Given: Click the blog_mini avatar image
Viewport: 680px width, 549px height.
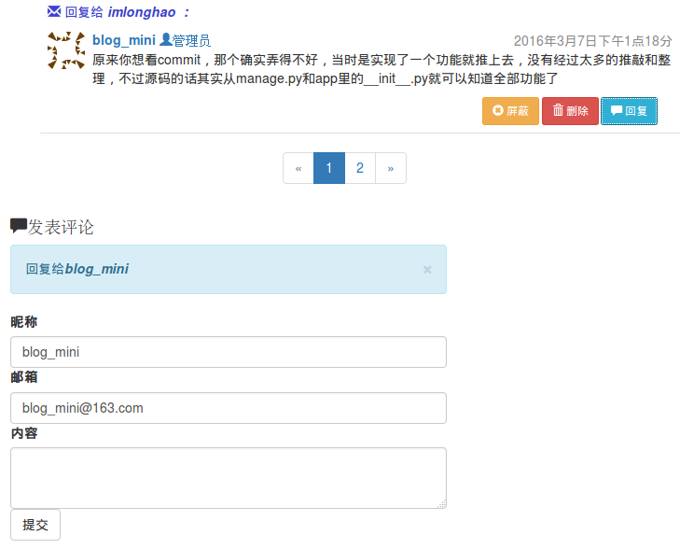Looking at the screenshot, I should pos(66,50).
